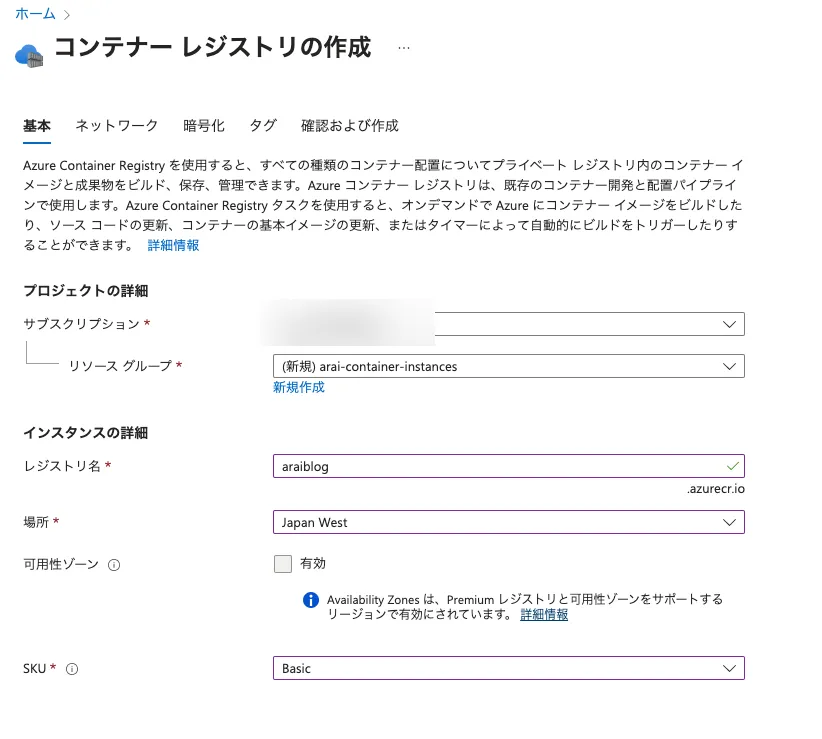This screenshot has width=822, height=739.
Task: Click the ホーム breadcrumb link
Action: 35,14
